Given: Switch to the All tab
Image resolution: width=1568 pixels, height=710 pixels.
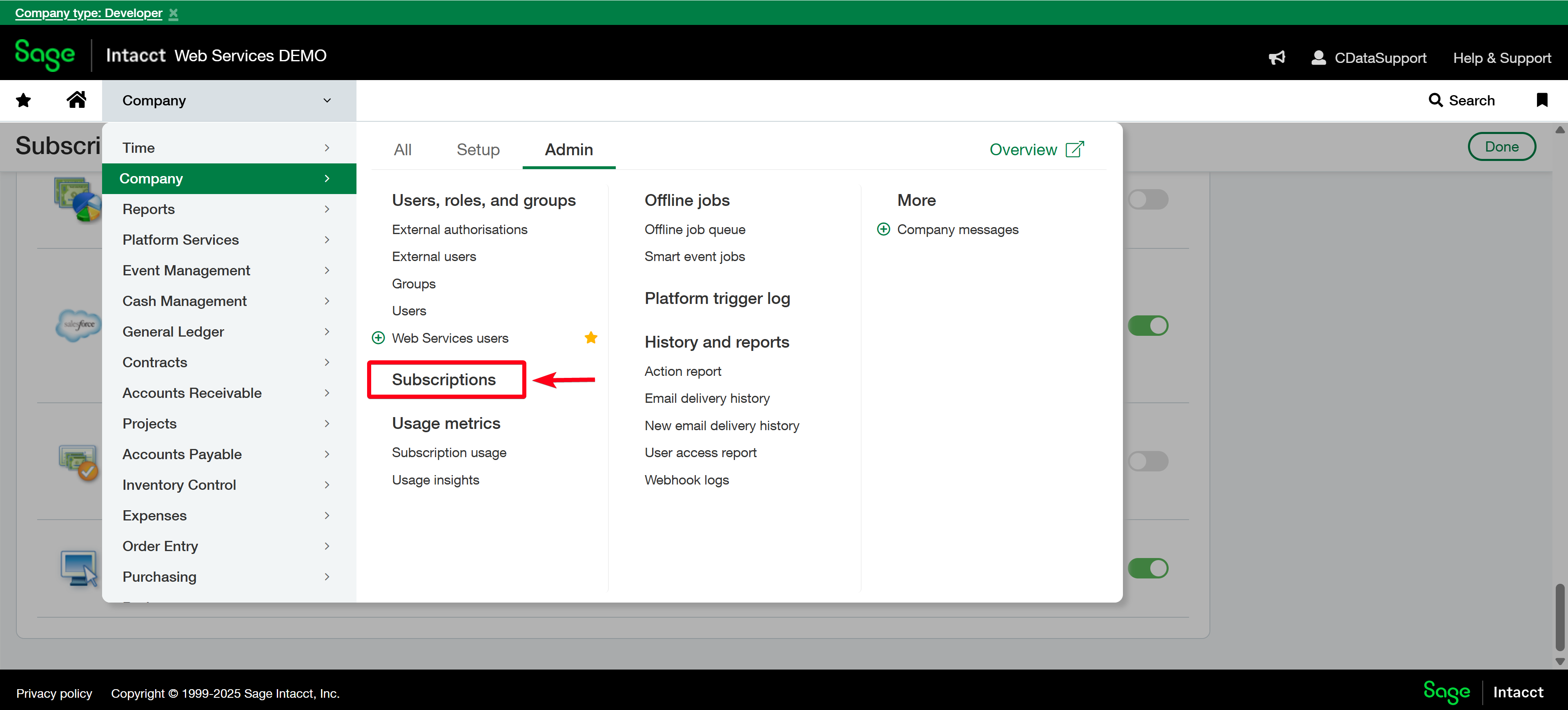Looking at the screenshot, I should coord(402,150).
